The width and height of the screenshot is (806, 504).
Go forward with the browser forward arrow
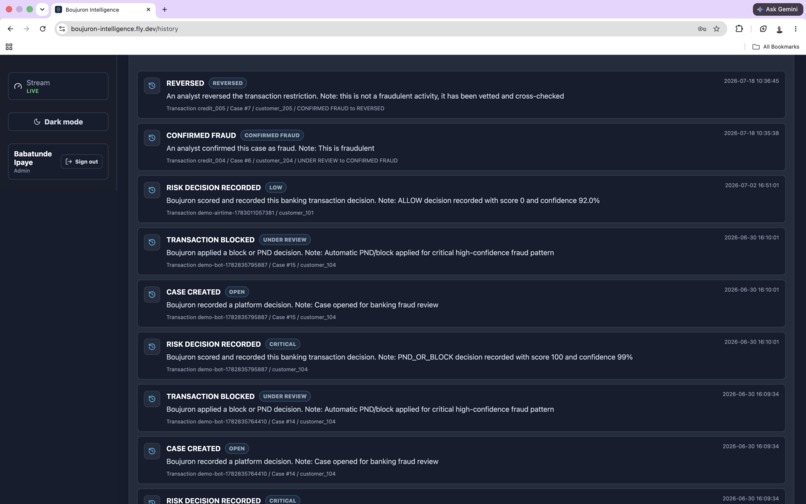click(26, 29)
